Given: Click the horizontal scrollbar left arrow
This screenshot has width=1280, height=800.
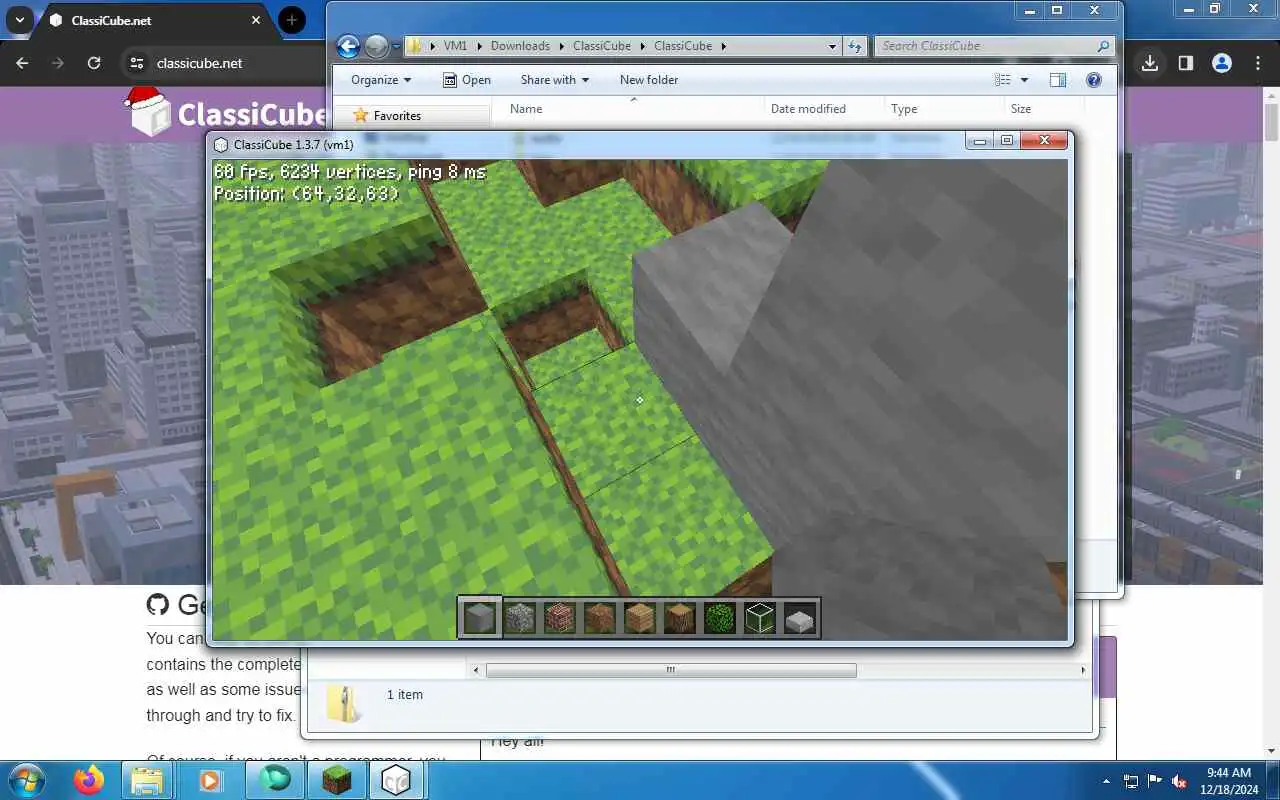Looking at the screenshot, I should [476, 670].
